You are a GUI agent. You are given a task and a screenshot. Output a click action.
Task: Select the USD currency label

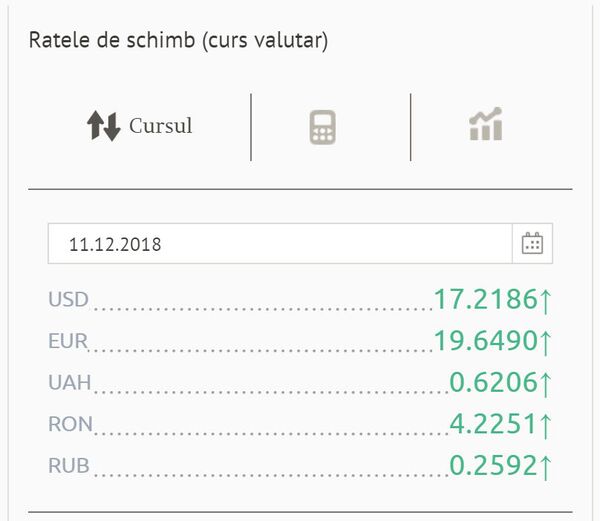pyautogui.click(x=68, y=299)
